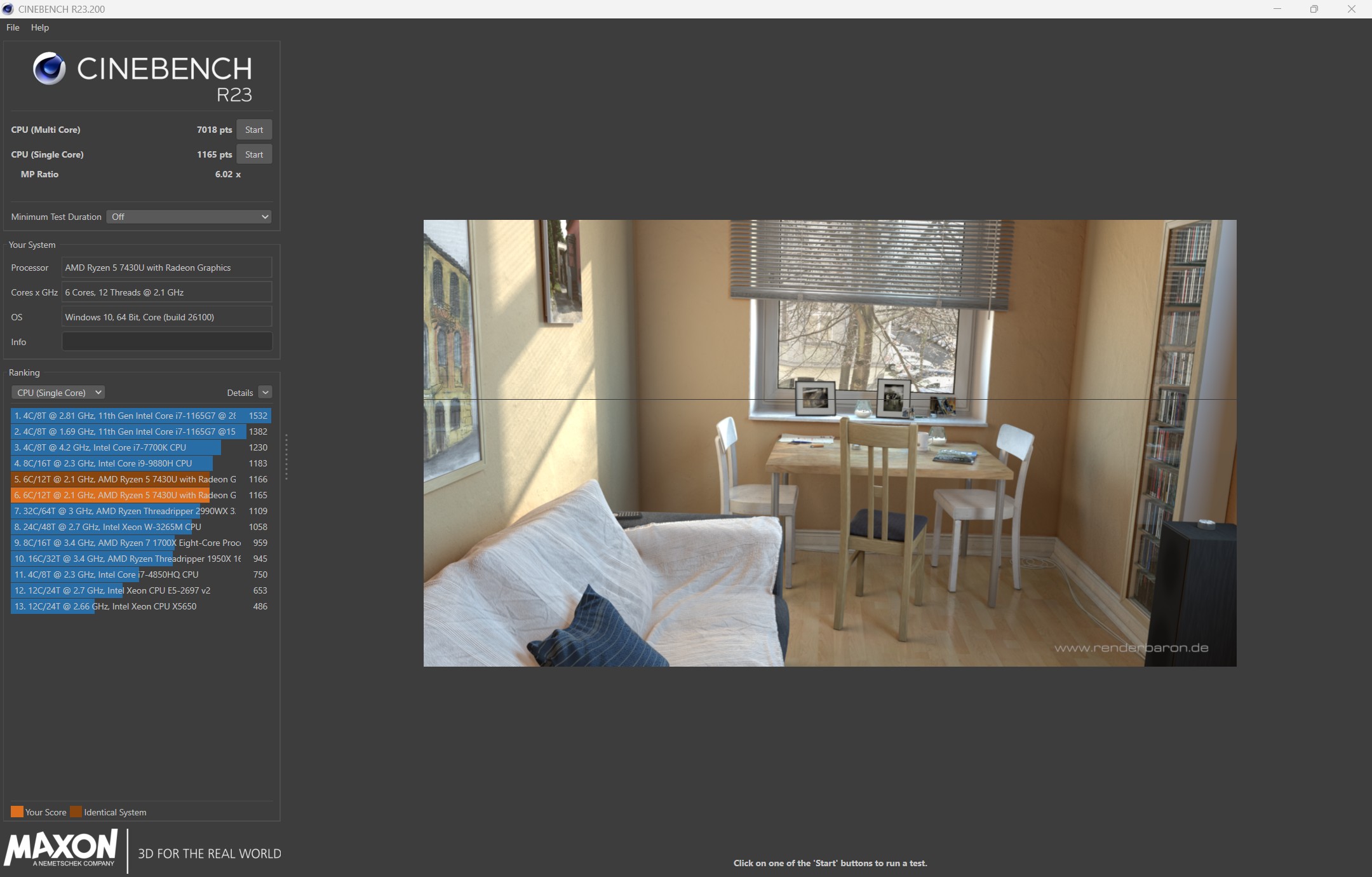Click the orange Your Score legend swatch

point(17,812)
